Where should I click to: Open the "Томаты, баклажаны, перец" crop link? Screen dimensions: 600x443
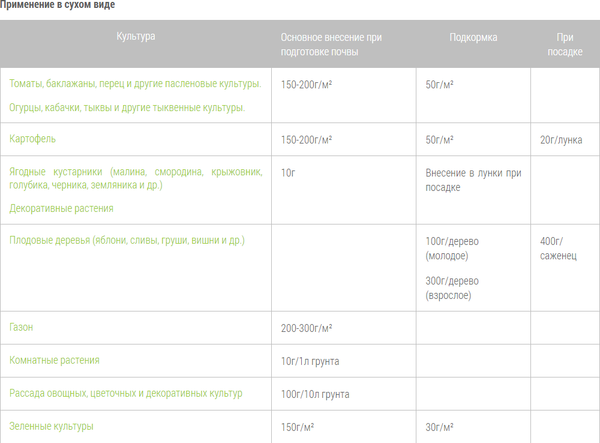(x=135, y=84)
